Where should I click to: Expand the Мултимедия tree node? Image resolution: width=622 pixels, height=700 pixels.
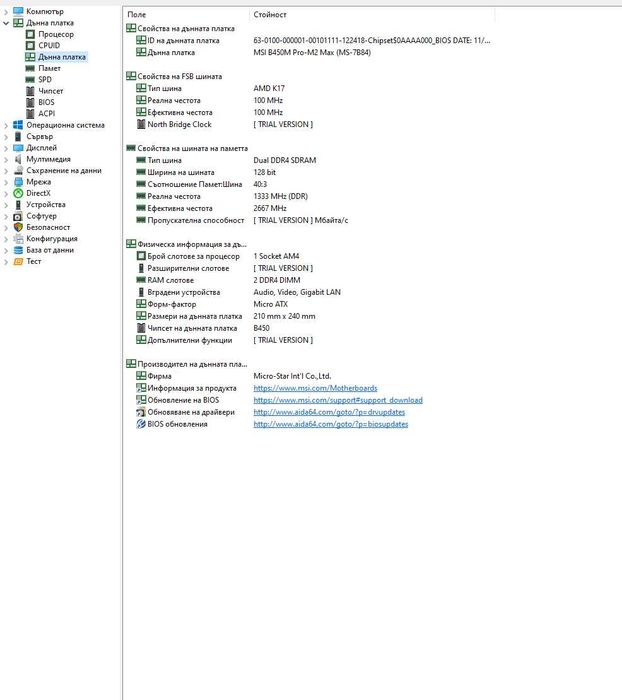click(x=6, y=159)
